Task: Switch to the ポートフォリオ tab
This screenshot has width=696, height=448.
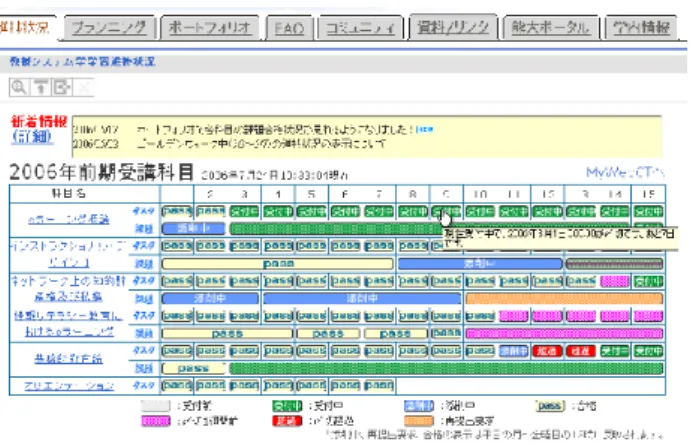Action: pos(210,28)
